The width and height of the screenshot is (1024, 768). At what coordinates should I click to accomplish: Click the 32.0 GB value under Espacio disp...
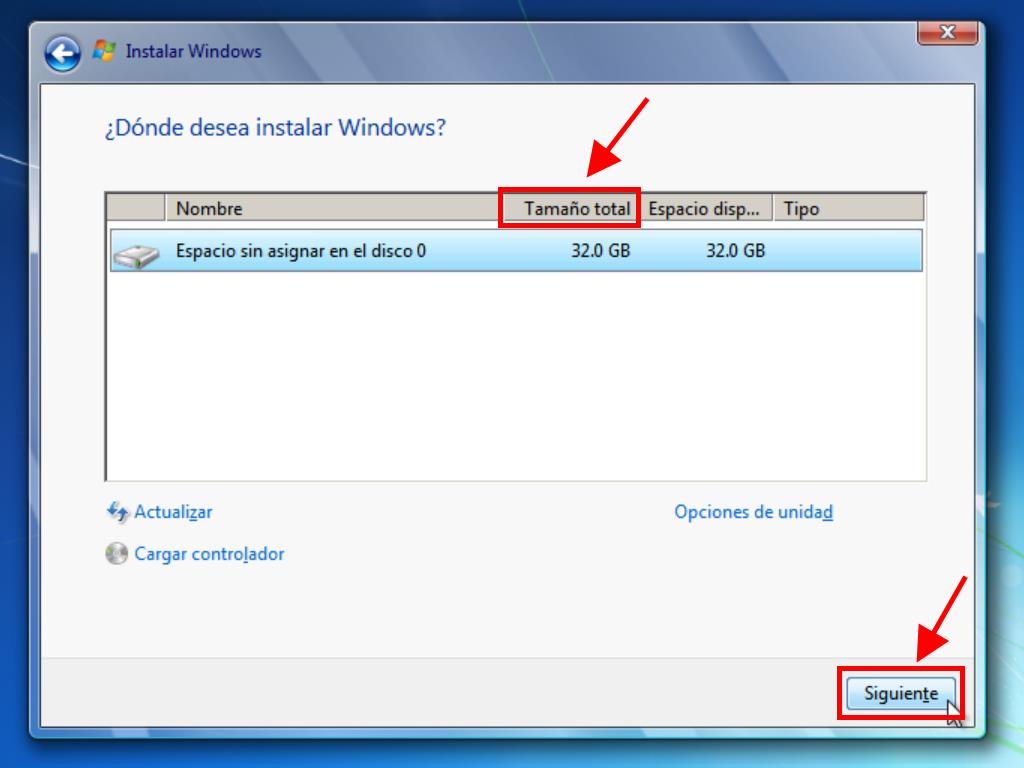coord(735,251)
